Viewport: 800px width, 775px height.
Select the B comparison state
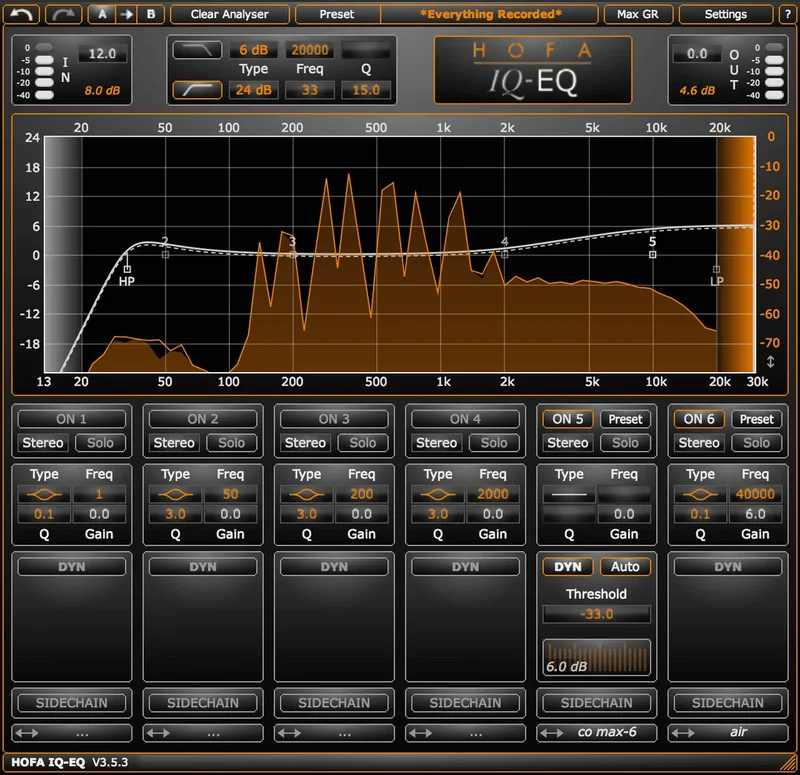click(x=151, y=14)
